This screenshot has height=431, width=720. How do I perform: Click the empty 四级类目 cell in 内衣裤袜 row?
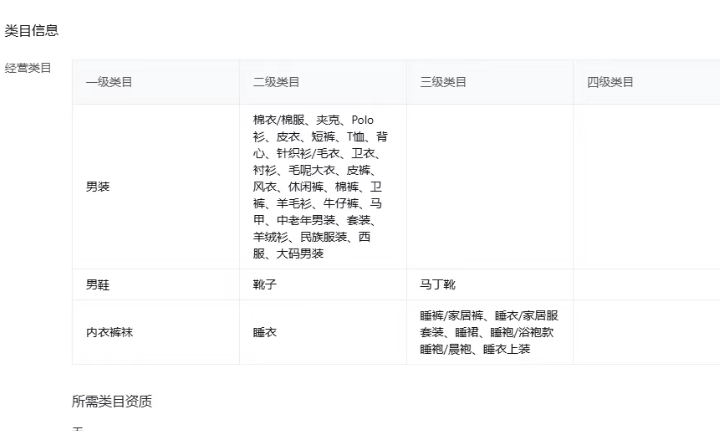(646, 332)
